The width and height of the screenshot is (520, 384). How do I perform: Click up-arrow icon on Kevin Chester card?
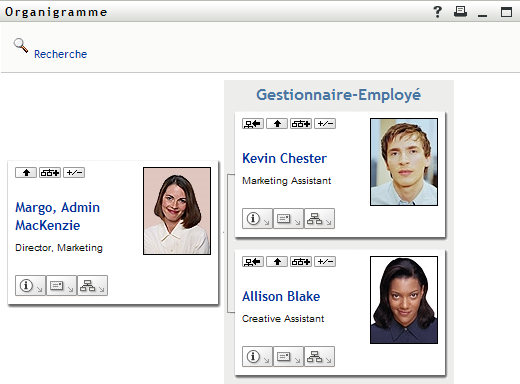click(x=277, y=124)
